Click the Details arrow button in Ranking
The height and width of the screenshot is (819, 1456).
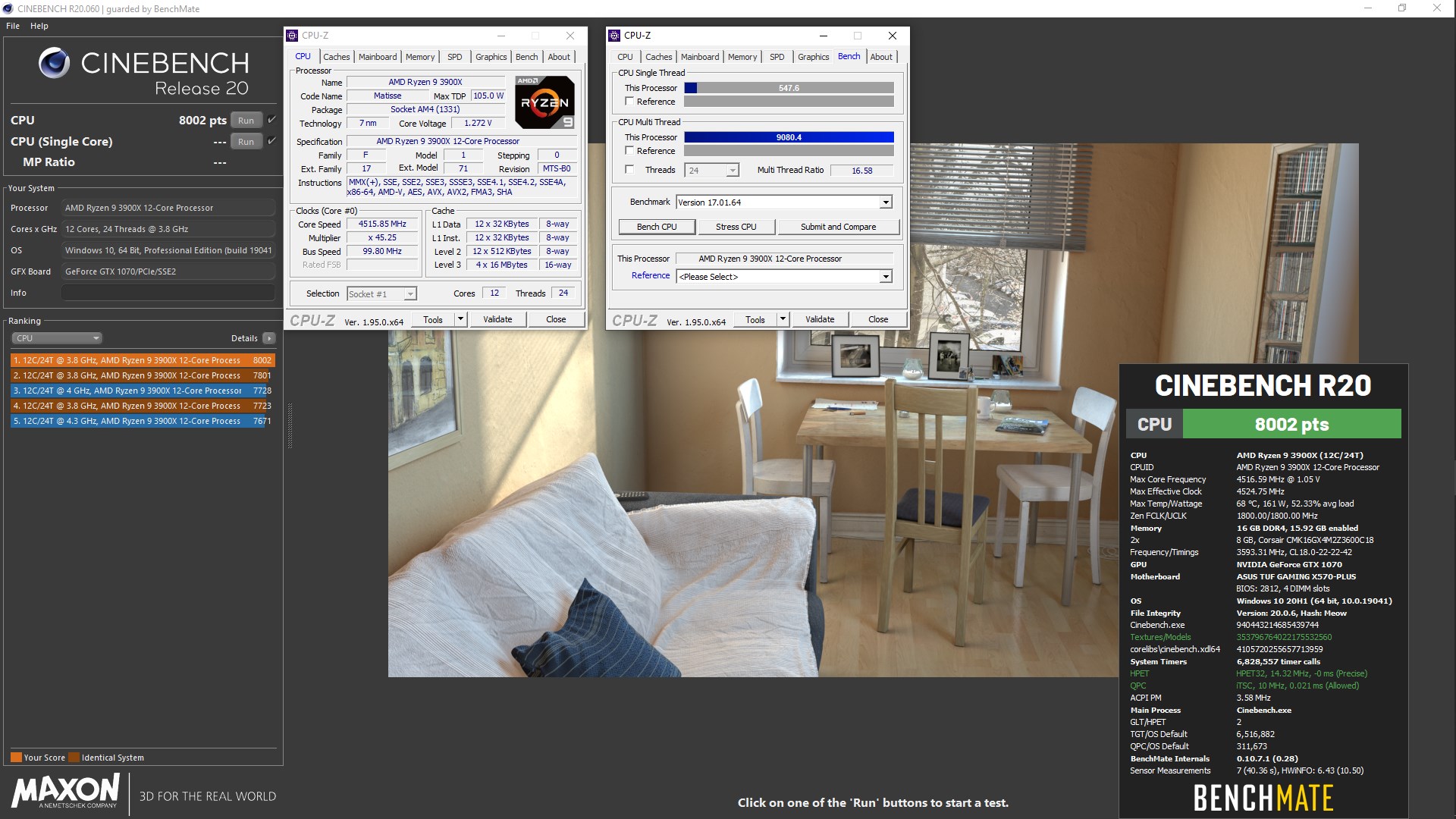pyautogui.click(x=269, y=338)
